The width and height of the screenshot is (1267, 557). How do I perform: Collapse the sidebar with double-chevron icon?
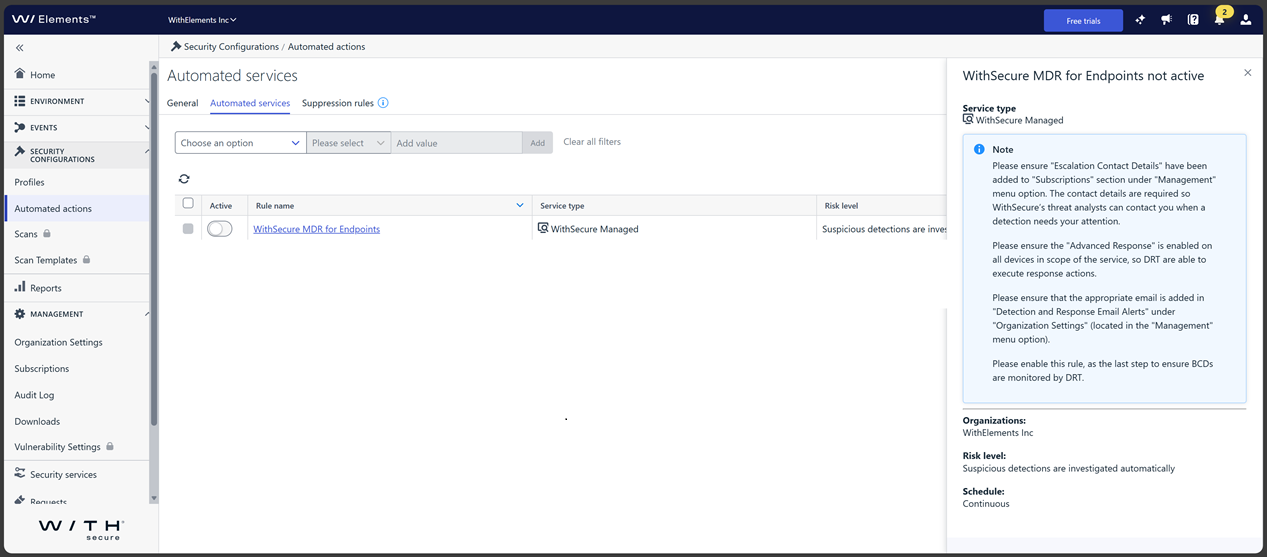pyautogui.click(x=20, y=47)
